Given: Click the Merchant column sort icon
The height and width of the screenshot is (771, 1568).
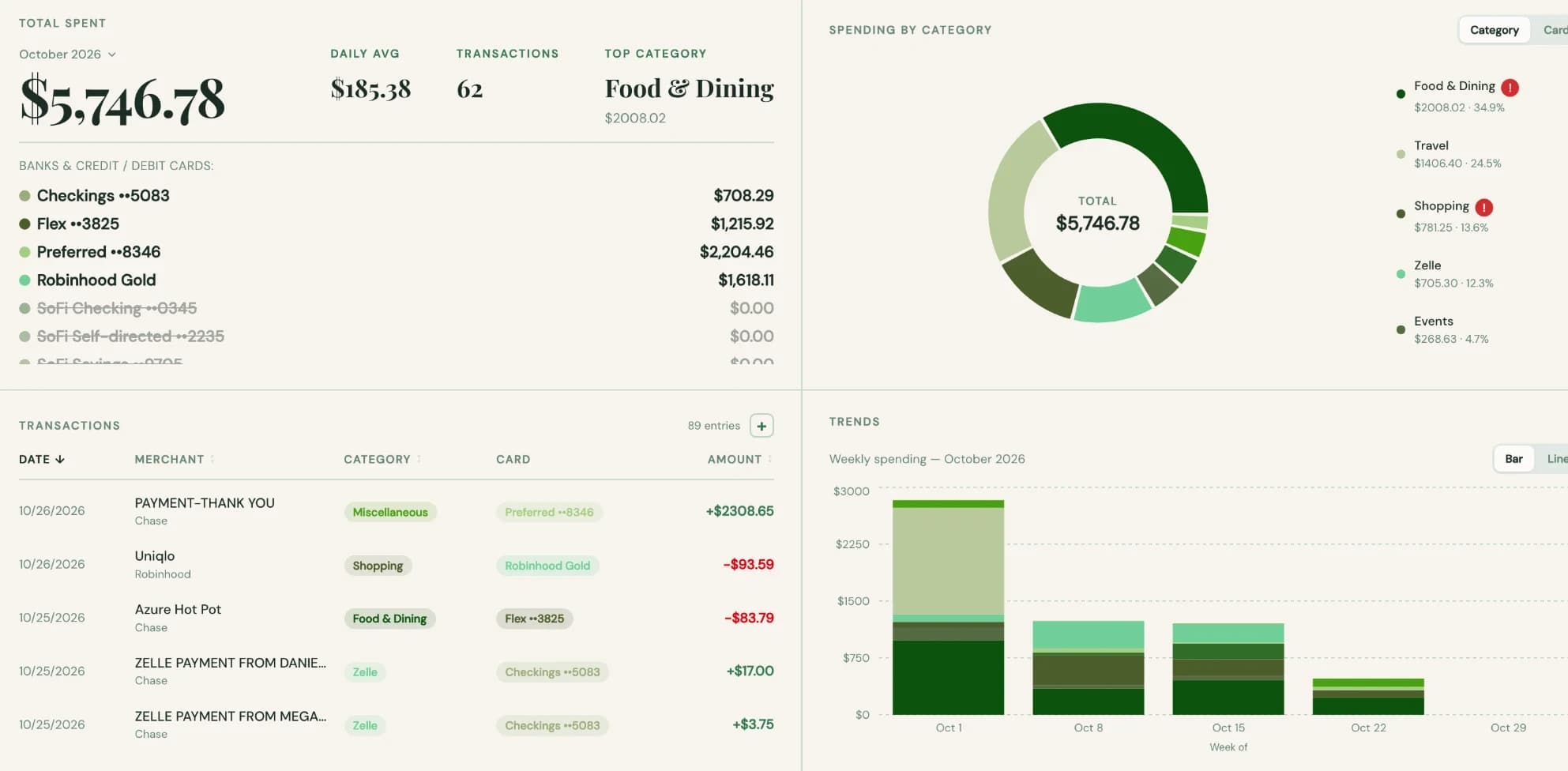Looking at the screenshot, I should point(212,459).
